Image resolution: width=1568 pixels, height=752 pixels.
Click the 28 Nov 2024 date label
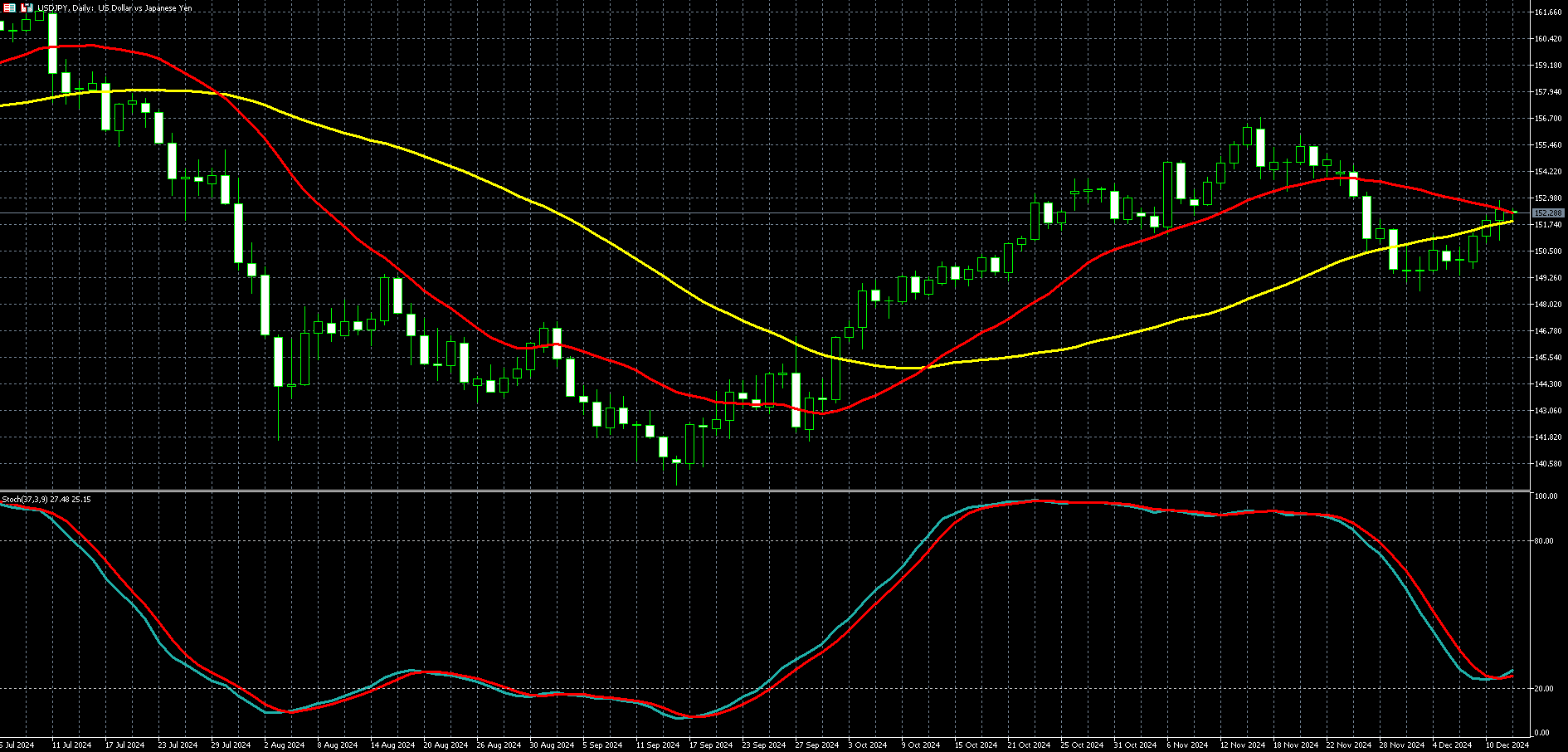click(1402, 745)
